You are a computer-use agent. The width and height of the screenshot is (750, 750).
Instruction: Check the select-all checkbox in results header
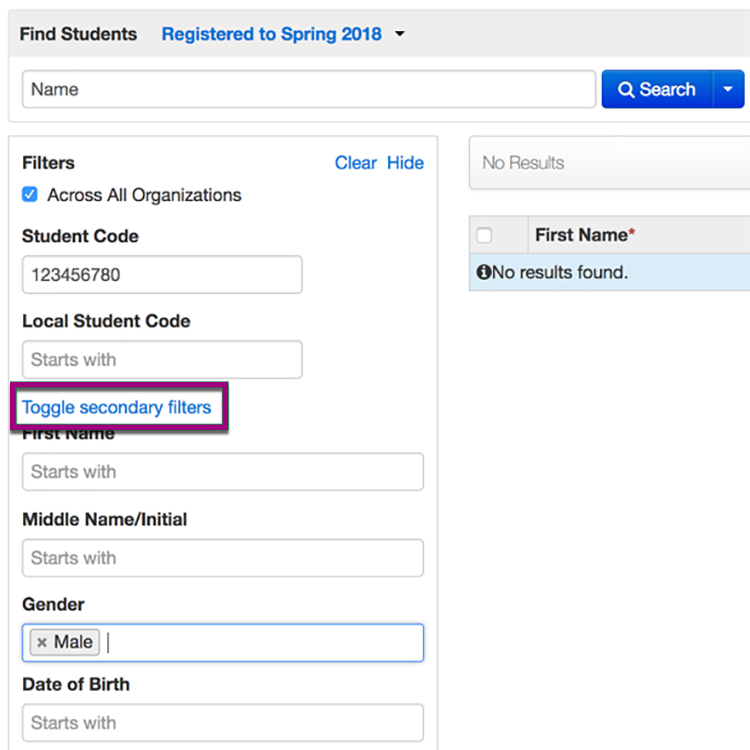point(485,236)
